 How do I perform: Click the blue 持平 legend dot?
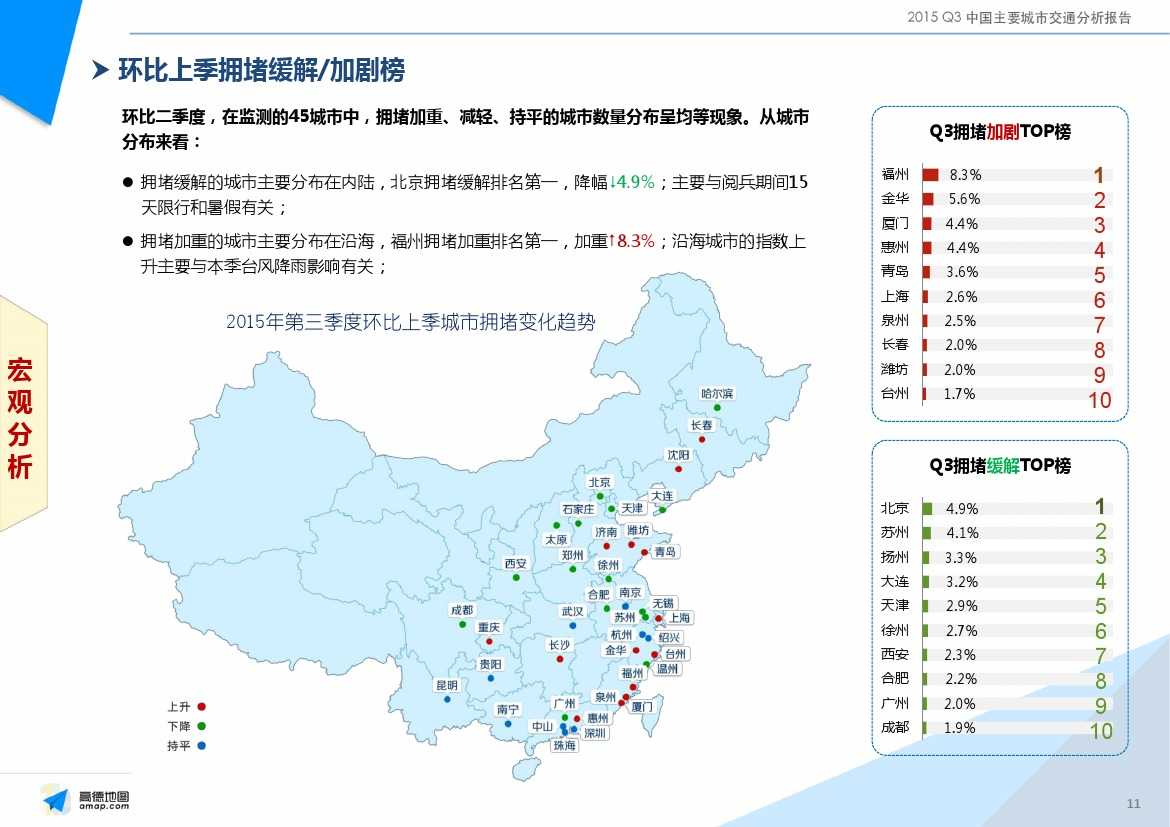click(202, 746)
